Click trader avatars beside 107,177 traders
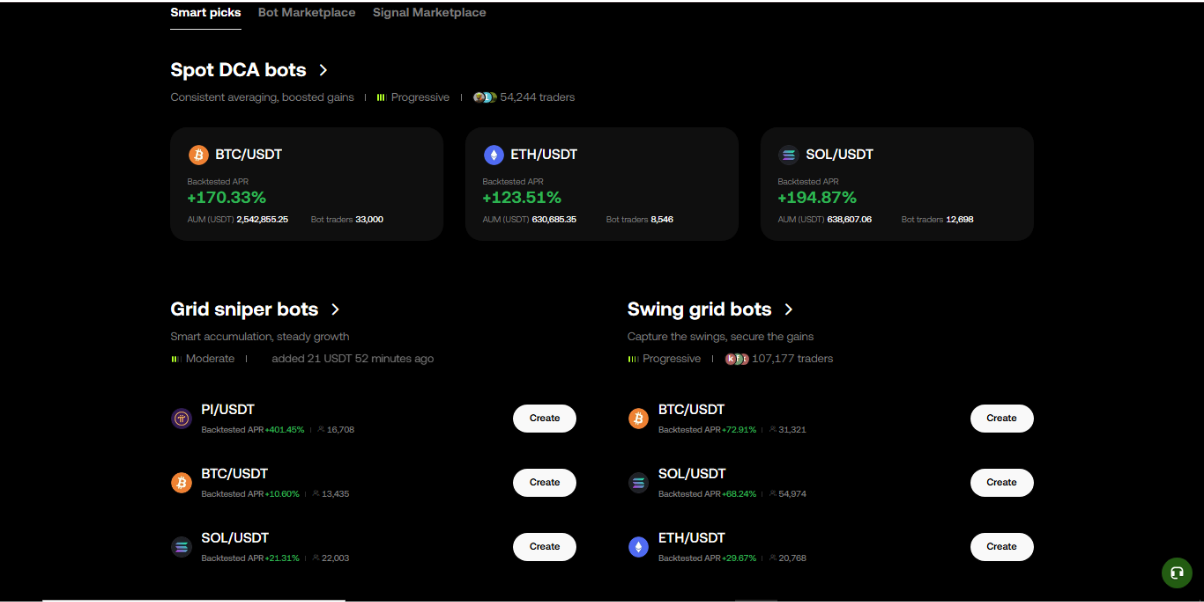Image resolution: width=1204 pixels, height=602 pixels. click(x=736, y=358)
